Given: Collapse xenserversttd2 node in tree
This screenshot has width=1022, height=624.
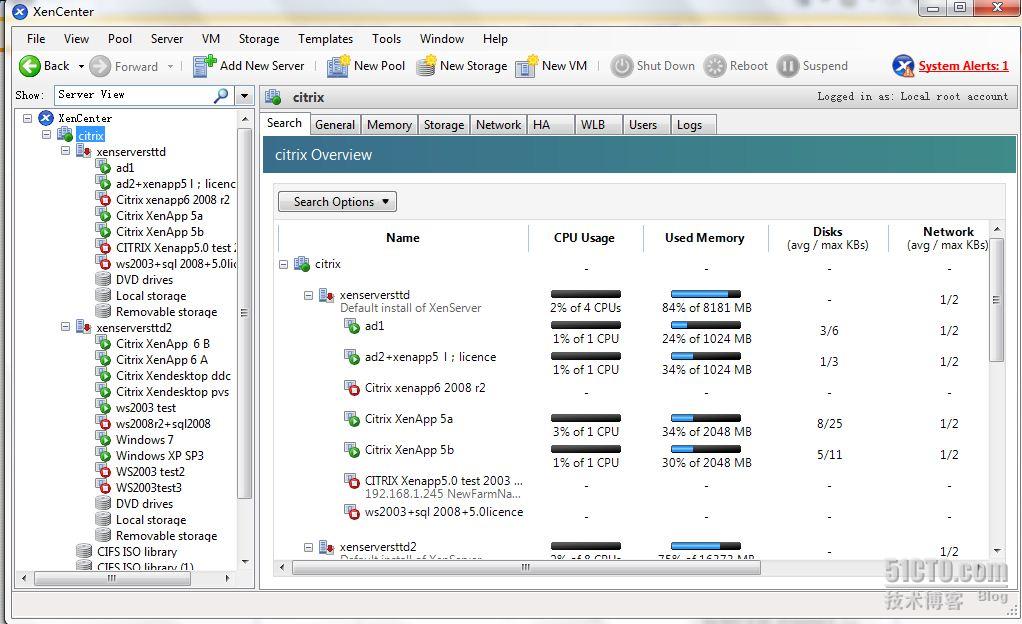Looking at the screenshot, I should (x=65, y=327).
